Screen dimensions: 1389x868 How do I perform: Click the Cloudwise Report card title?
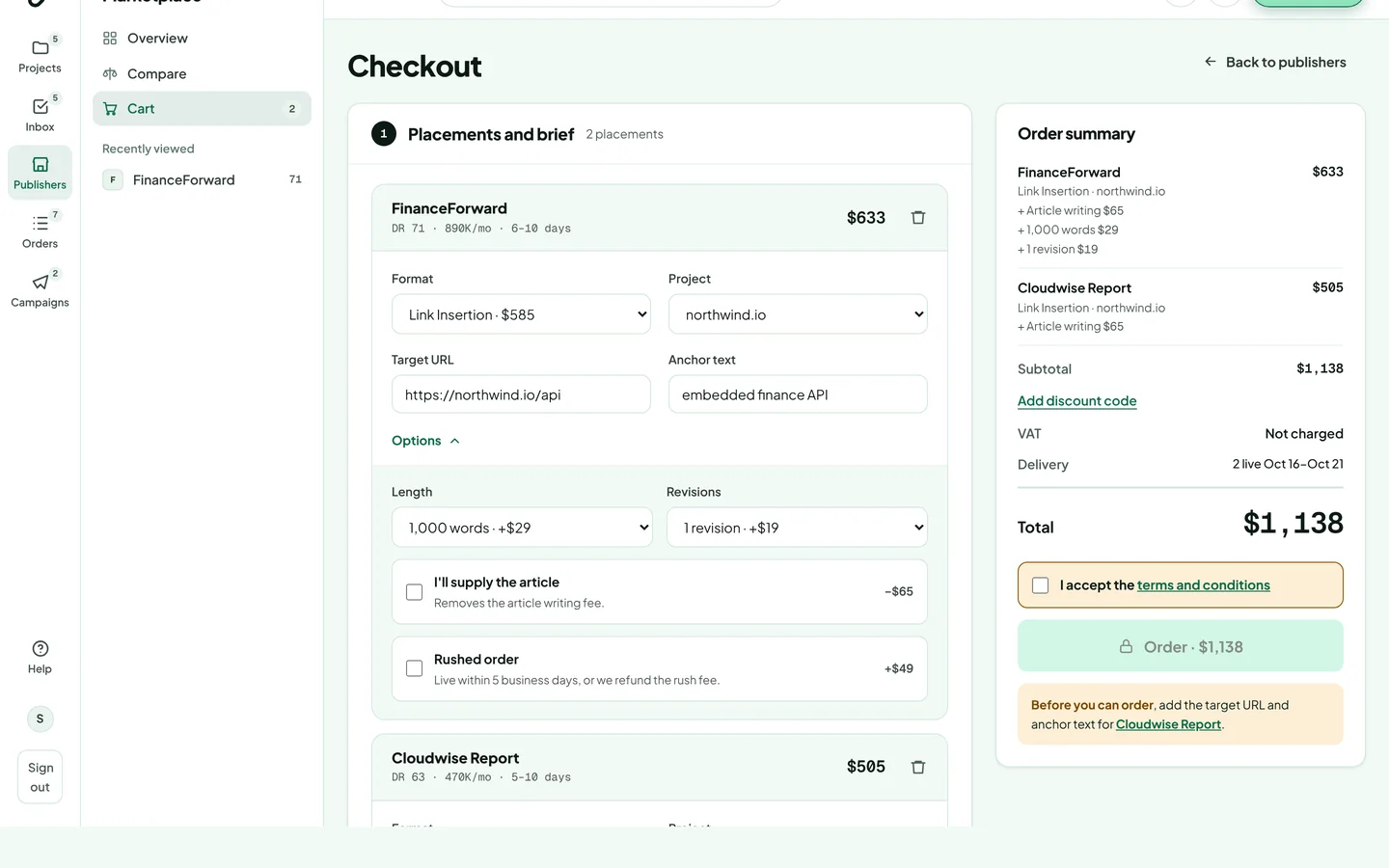click(x=455, y=758)
